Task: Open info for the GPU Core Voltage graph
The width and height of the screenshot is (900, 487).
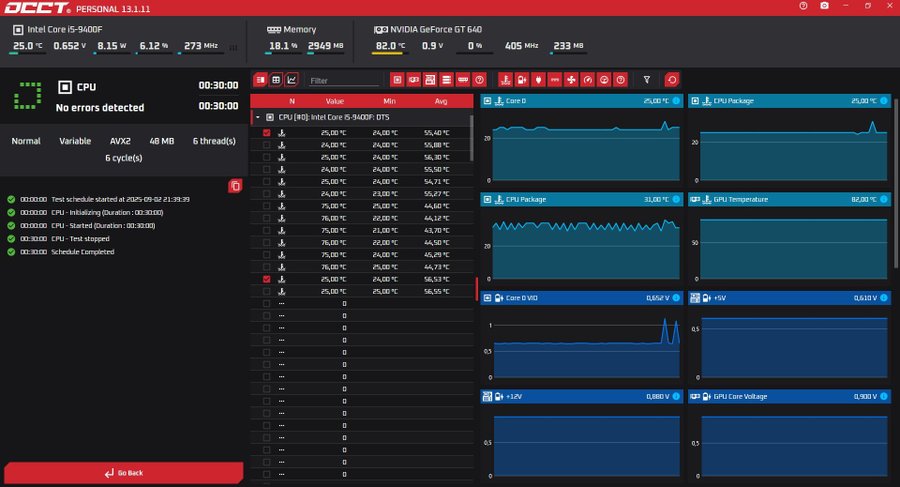Action: (884, 396)
